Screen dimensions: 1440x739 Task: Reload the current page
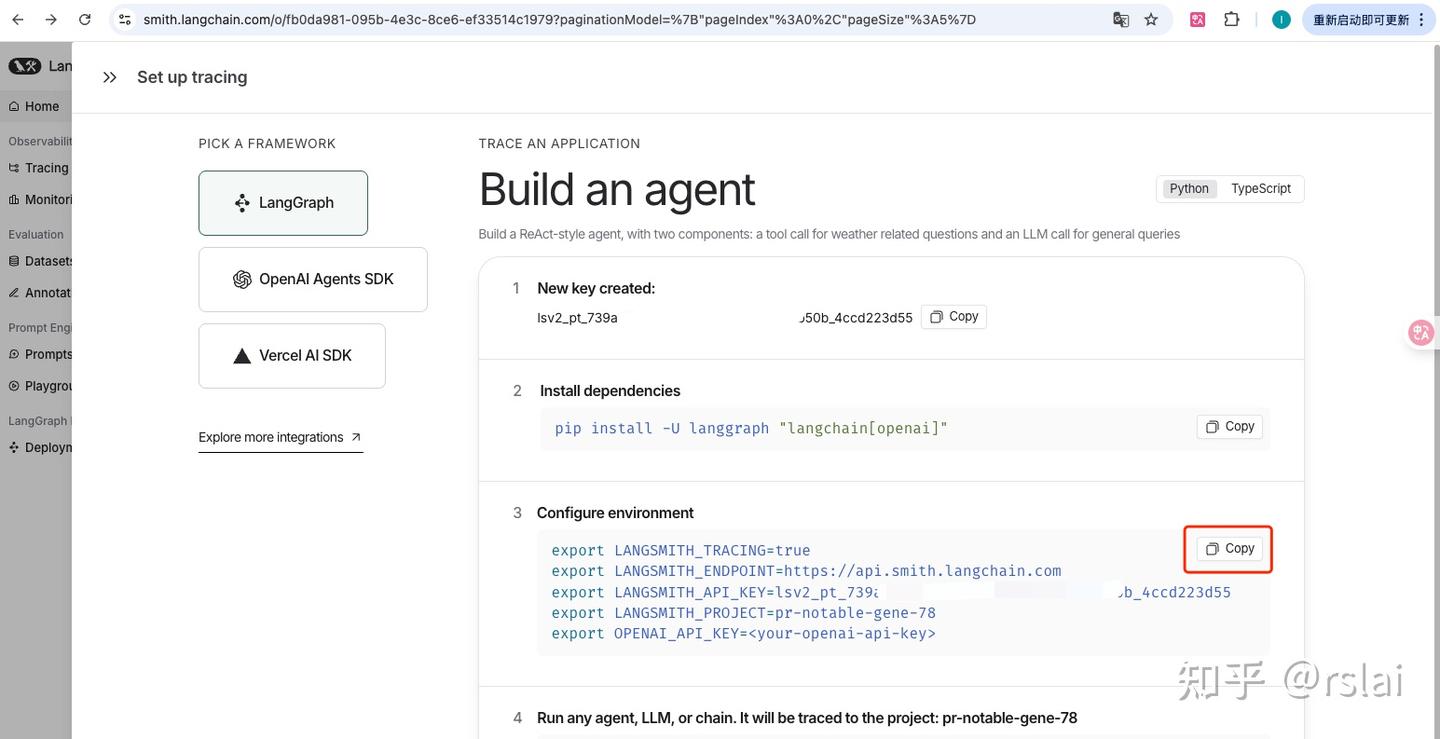[x=85, y=19]
